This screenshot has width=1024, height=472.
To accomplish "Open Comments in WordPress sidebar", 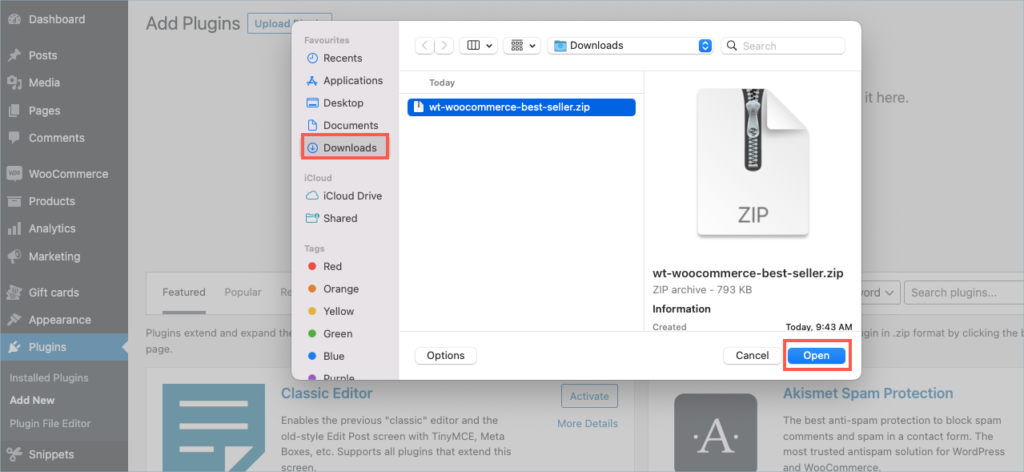I will coord(56,138).
